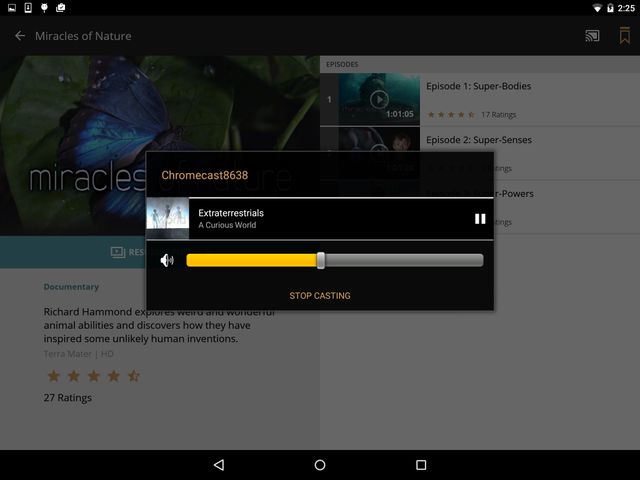640x480 pixels.
Task: Tap the Chromecast8638 device title
Action: click(x=205, y=175)
